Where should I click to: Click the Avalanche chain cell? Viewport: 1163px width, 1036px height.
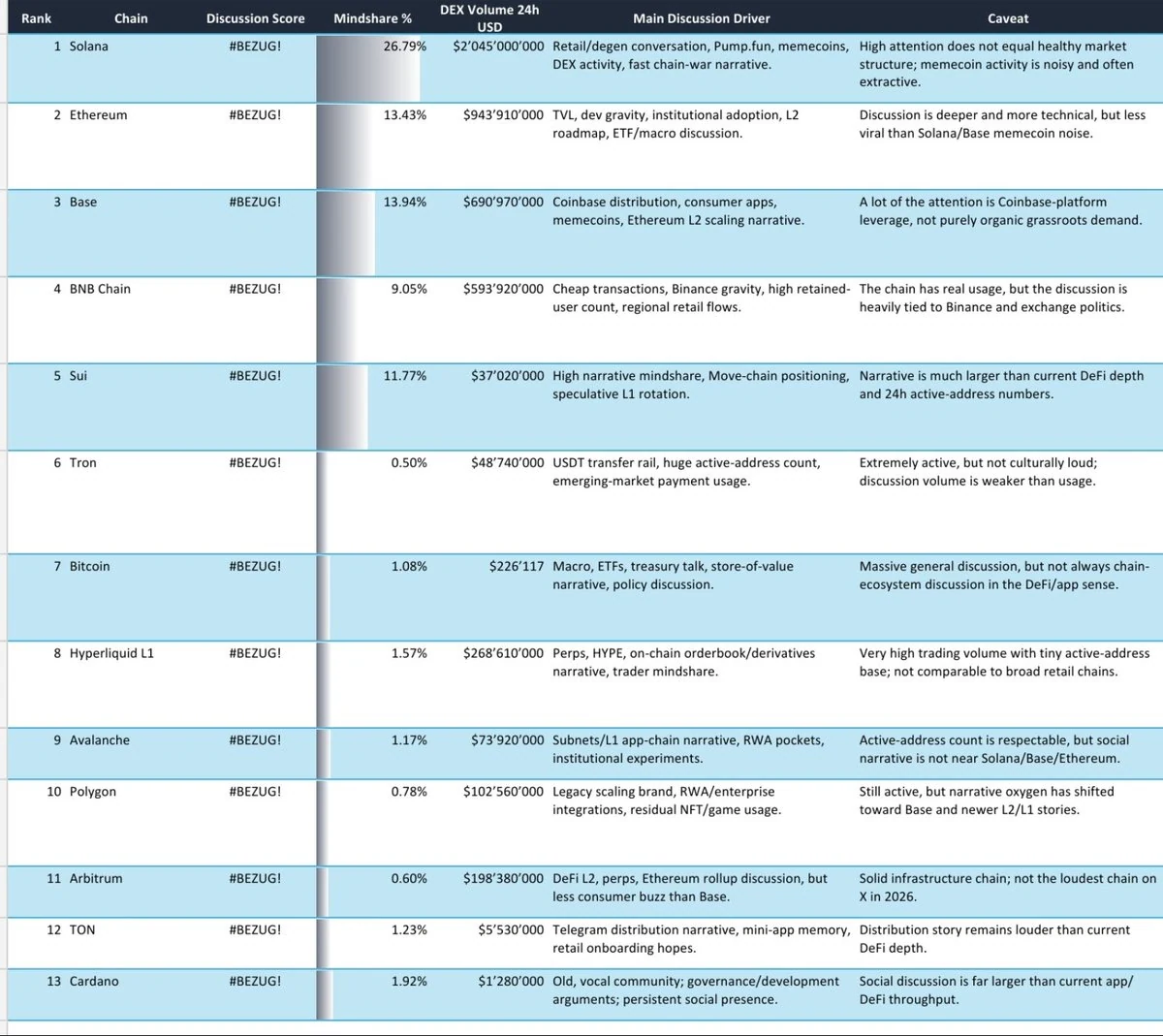tap(100, 740)
